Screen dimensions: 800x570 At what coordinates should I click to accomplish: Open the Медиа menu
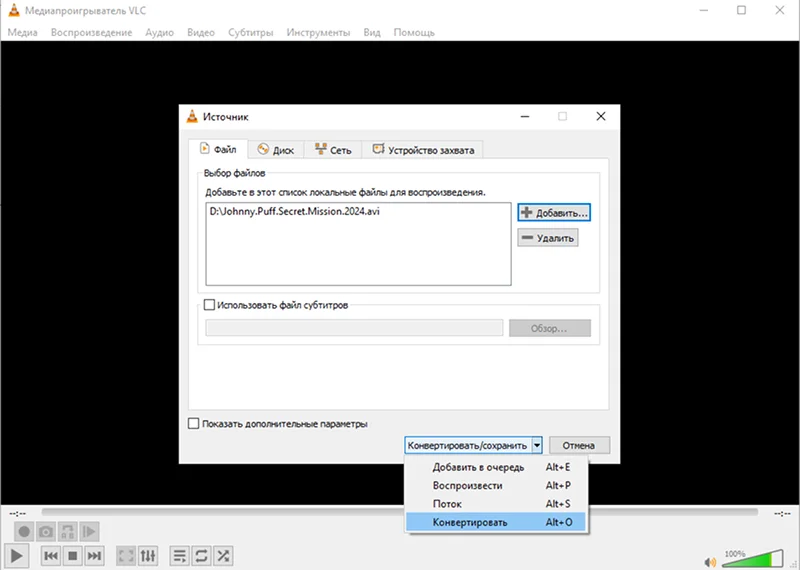tap(22, 32)
